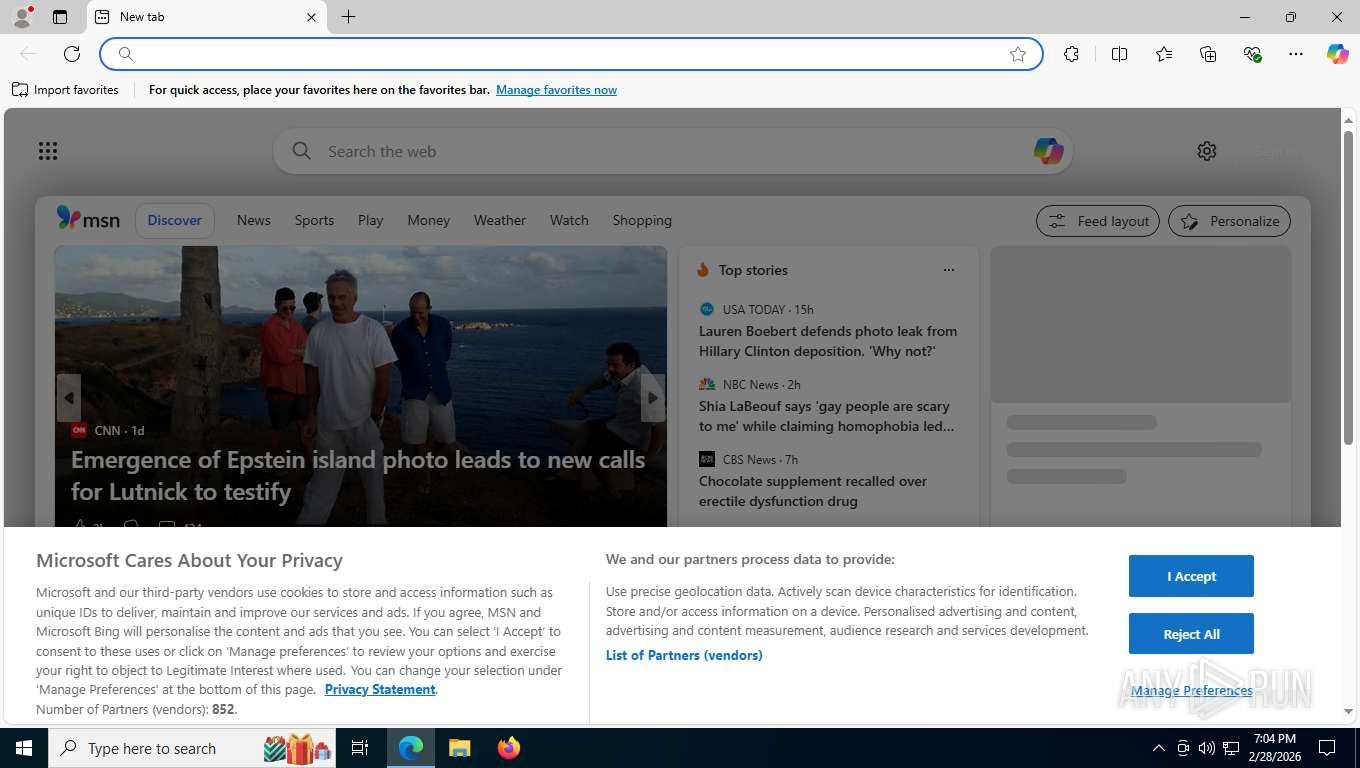This screenshot has width=1360, height=768.
Task: Open Lauren Boebert story headline
Action: click(828, 341)
